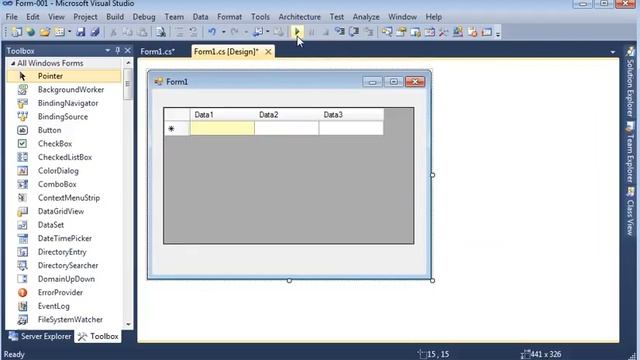Click the Data2 column header
This screenshot has width=640, height=360.
coord(287,115)
